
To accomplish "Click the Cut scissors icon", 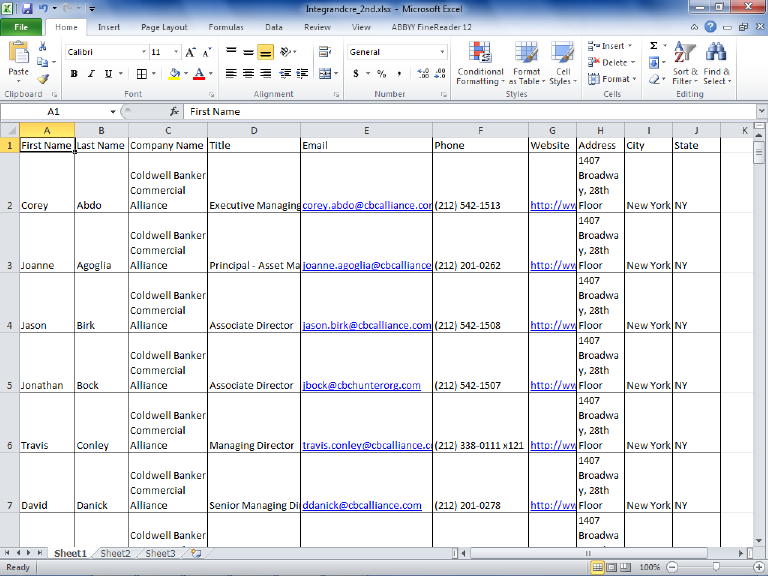I will [43, 47].
